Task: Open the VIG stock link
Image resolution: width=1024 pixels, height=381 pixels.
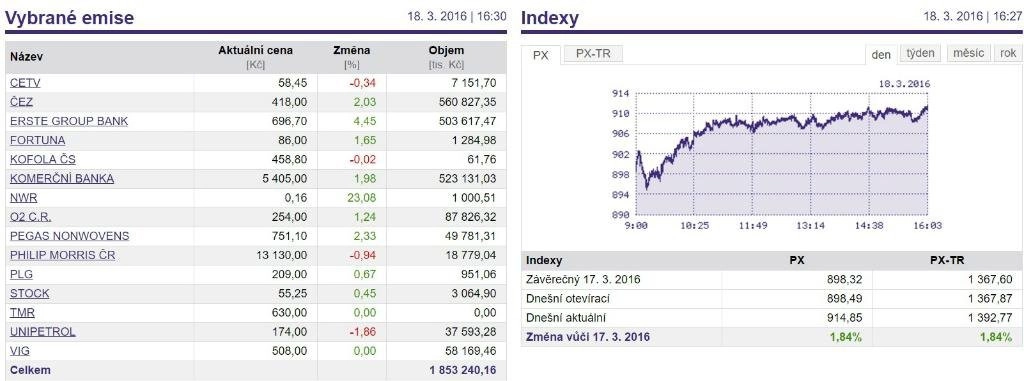Action: tap(20, 351)
